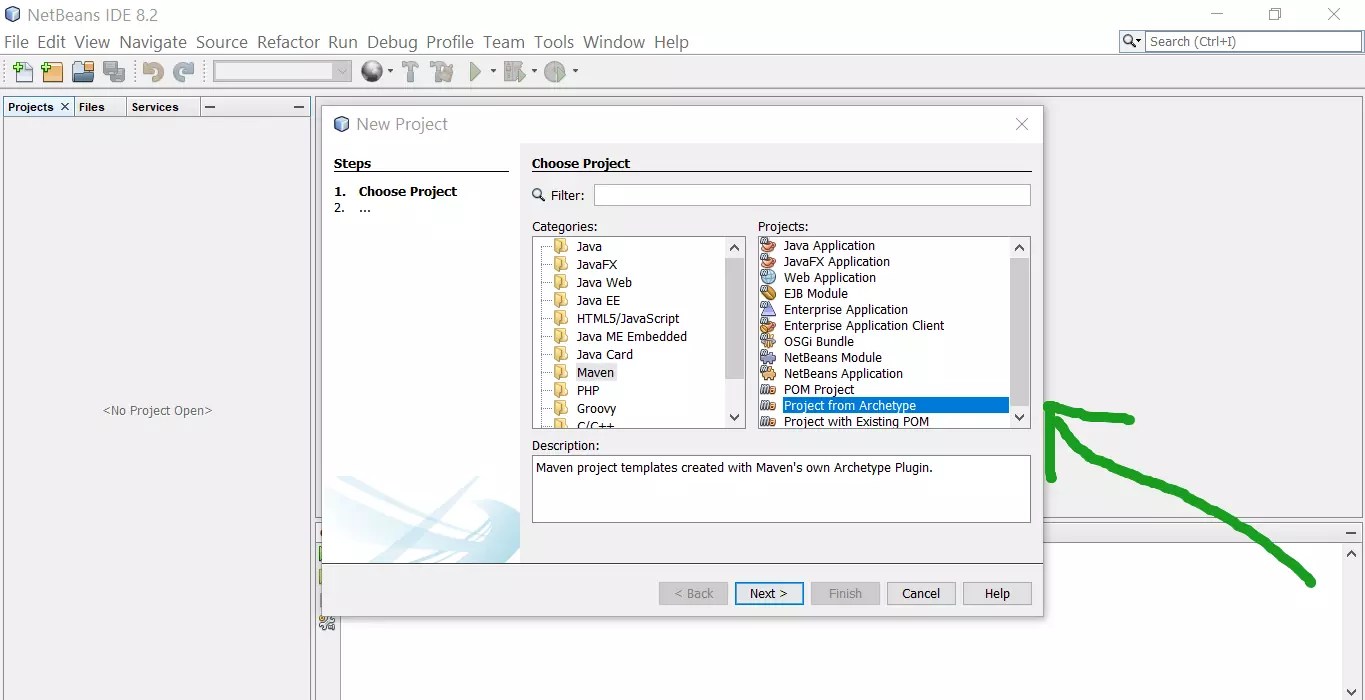The width and height of the screenshot is (1365, 700).
Task: Switch to the Services tab
Action: coord(156,106)
